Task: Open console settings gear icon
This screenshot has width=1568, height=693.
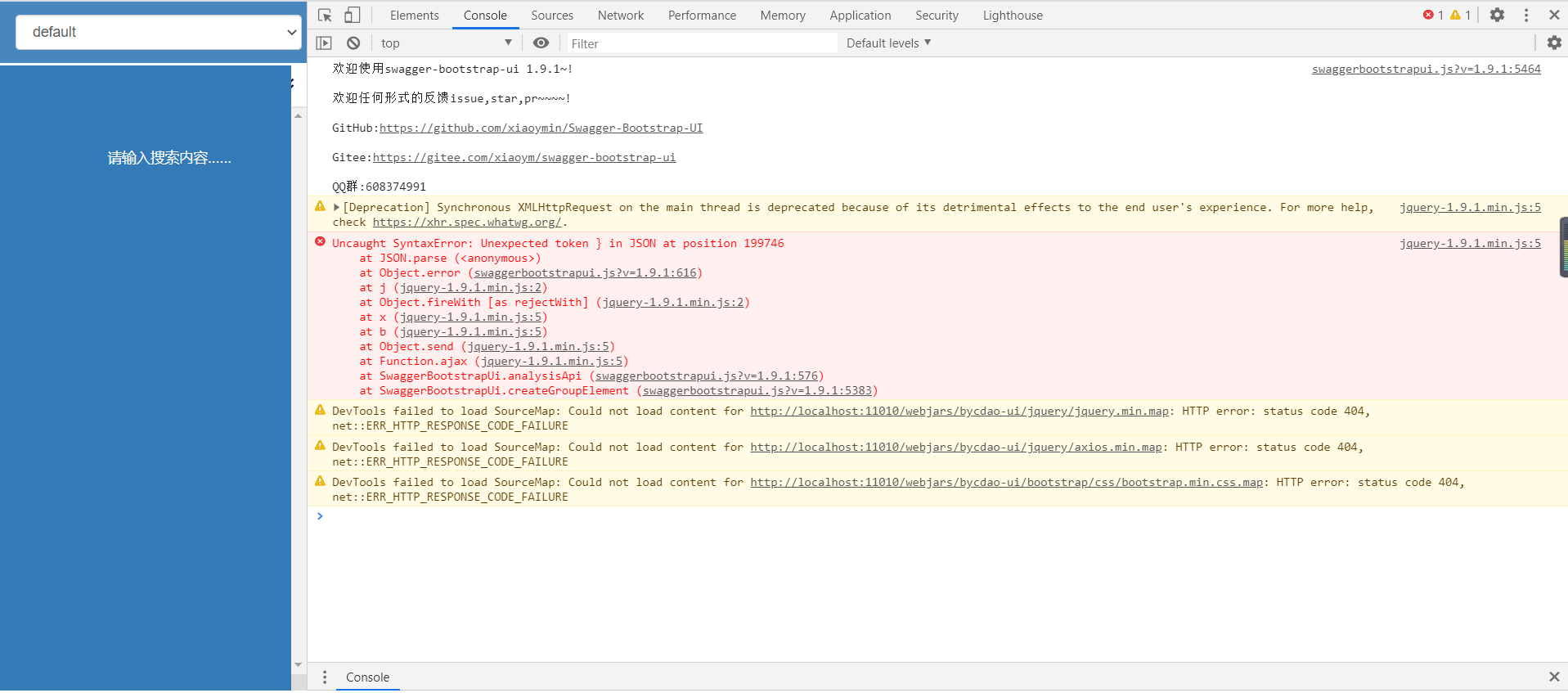Action: 1554,43
